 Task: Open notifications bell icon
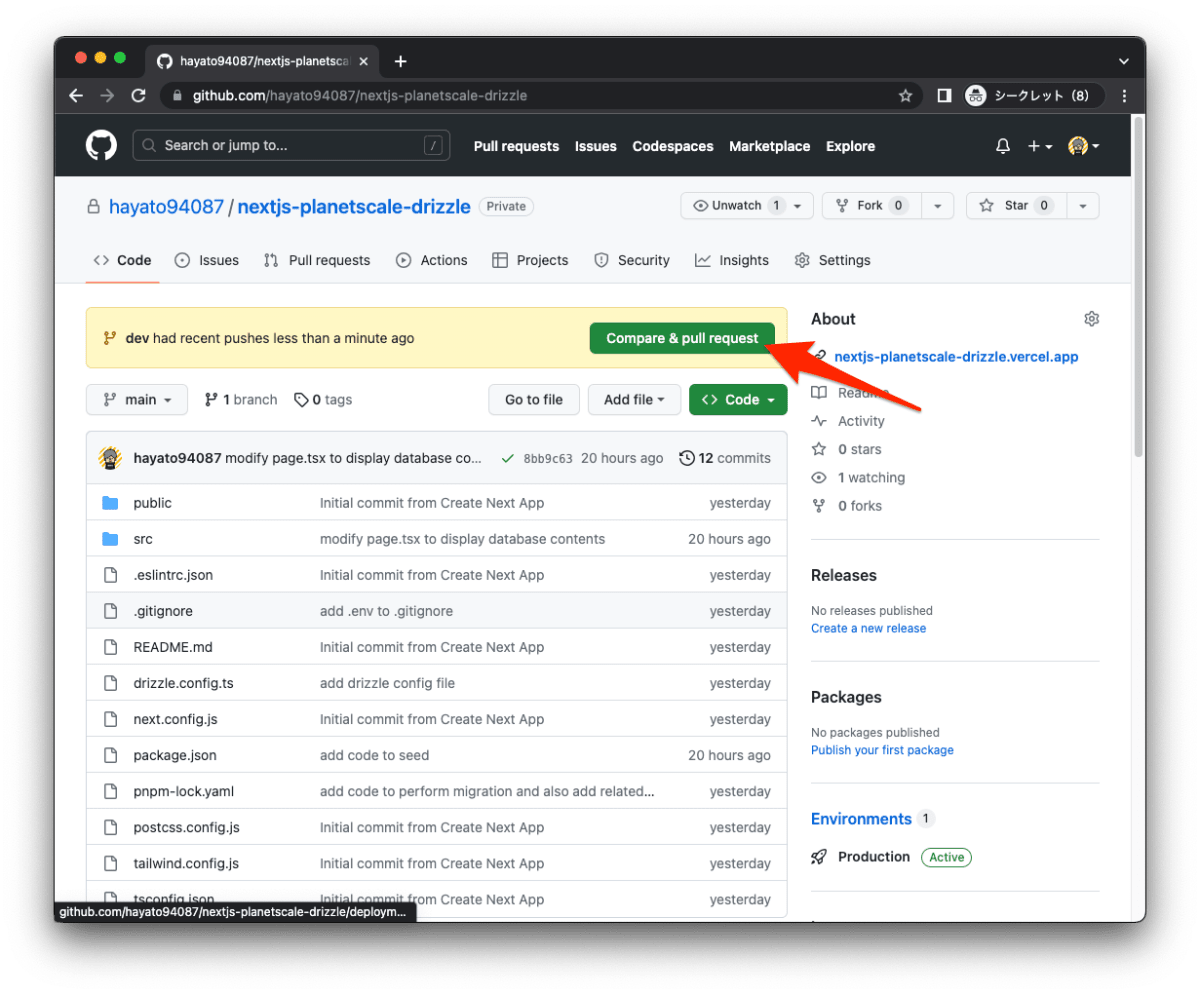(1003, 146)
